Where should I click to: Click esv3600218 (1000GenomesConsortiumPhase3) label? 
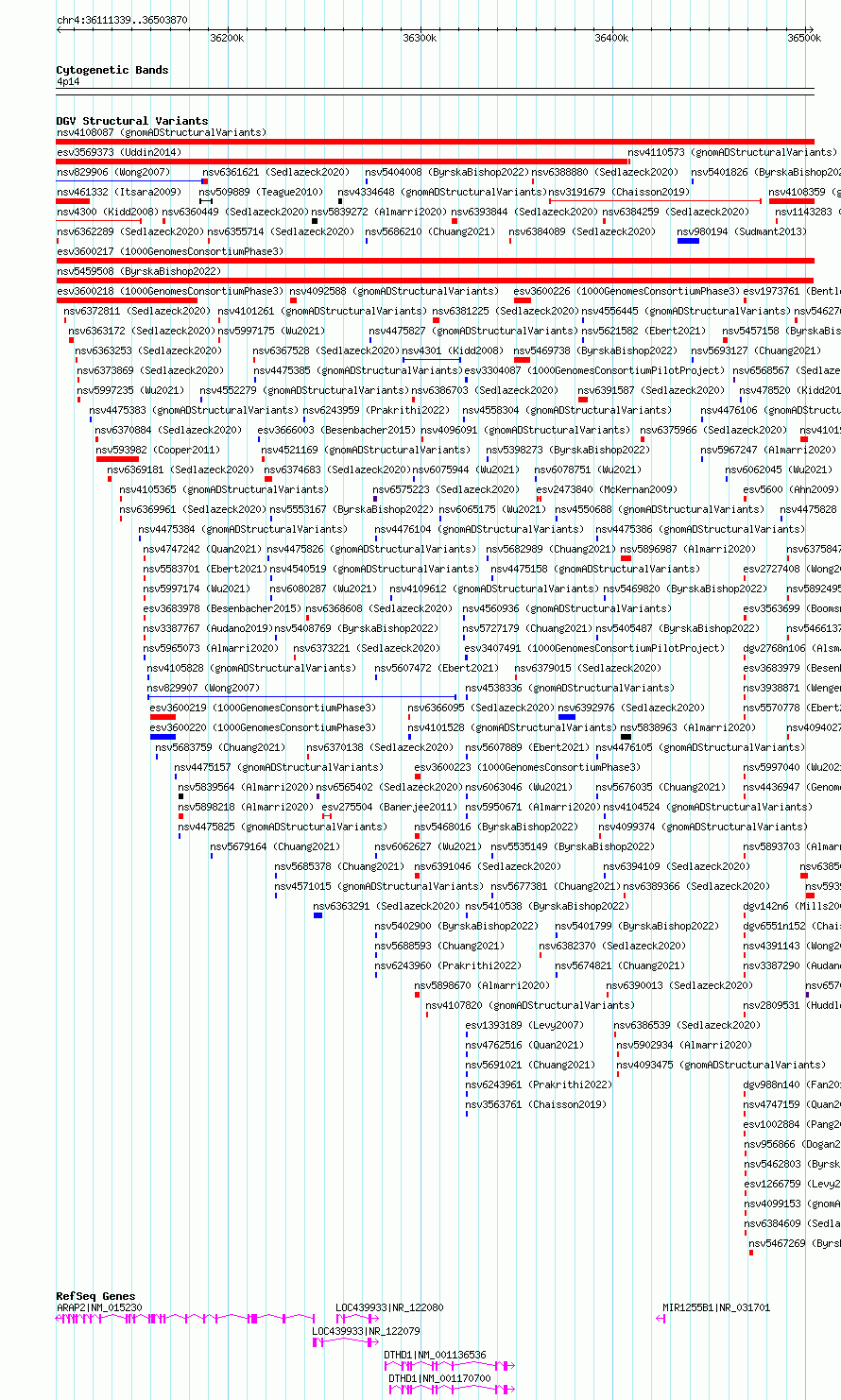point(170,291)
